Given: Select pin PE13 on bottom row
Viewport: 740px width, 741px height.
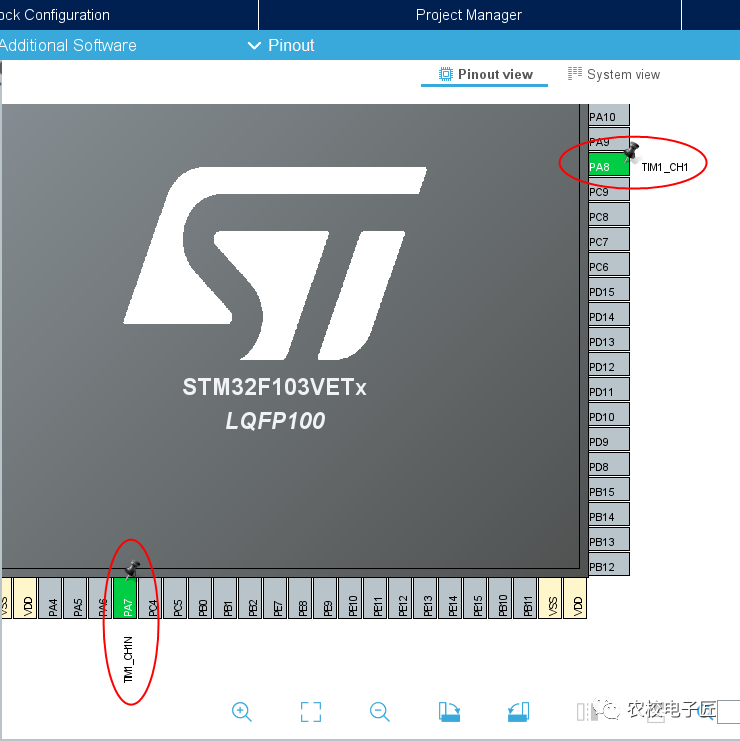Looking at the screenshot, I should click(426, 598).
